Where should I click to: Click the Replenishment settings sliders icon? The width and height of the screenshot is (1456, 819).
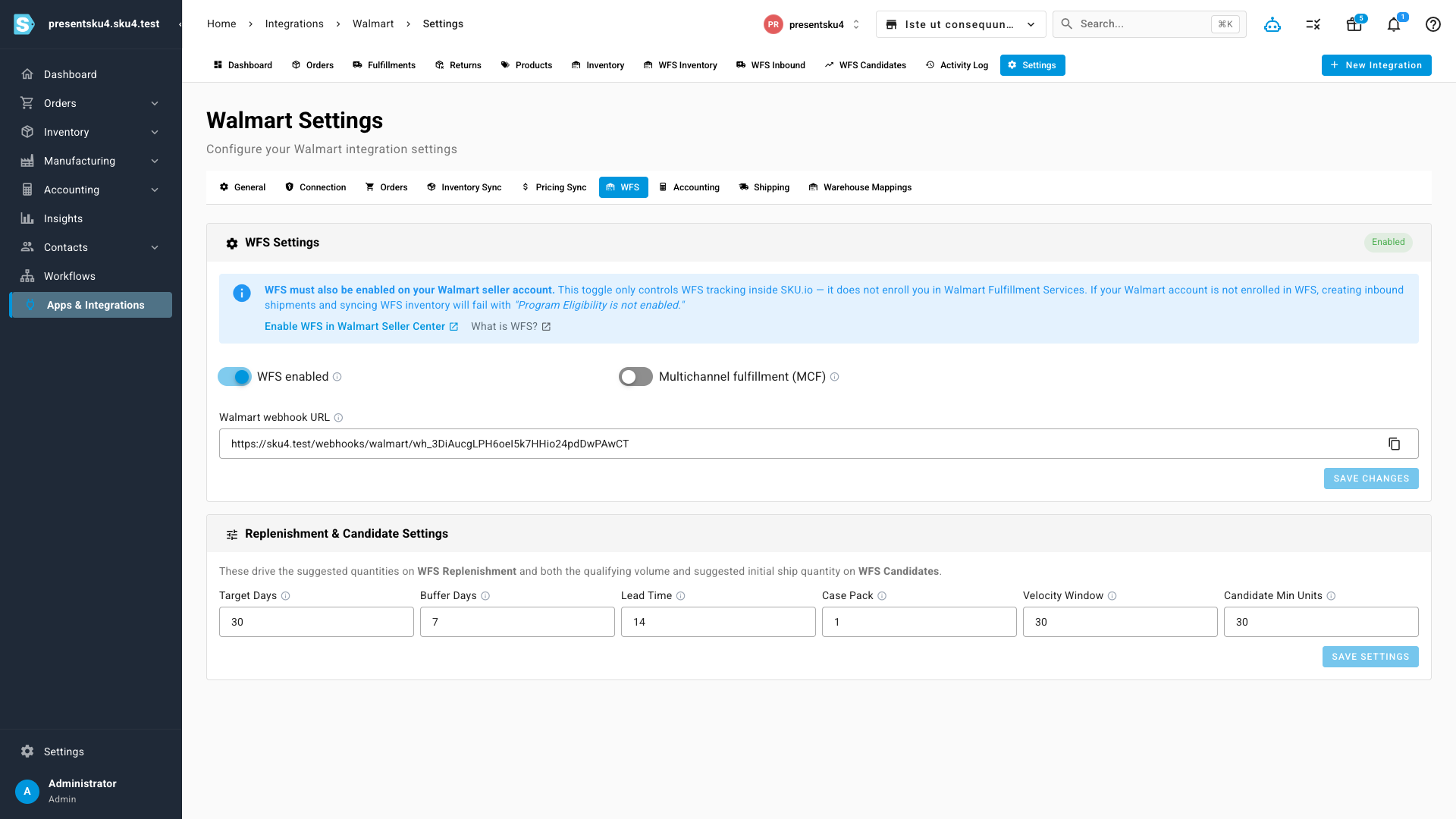(x=232, y=535)
